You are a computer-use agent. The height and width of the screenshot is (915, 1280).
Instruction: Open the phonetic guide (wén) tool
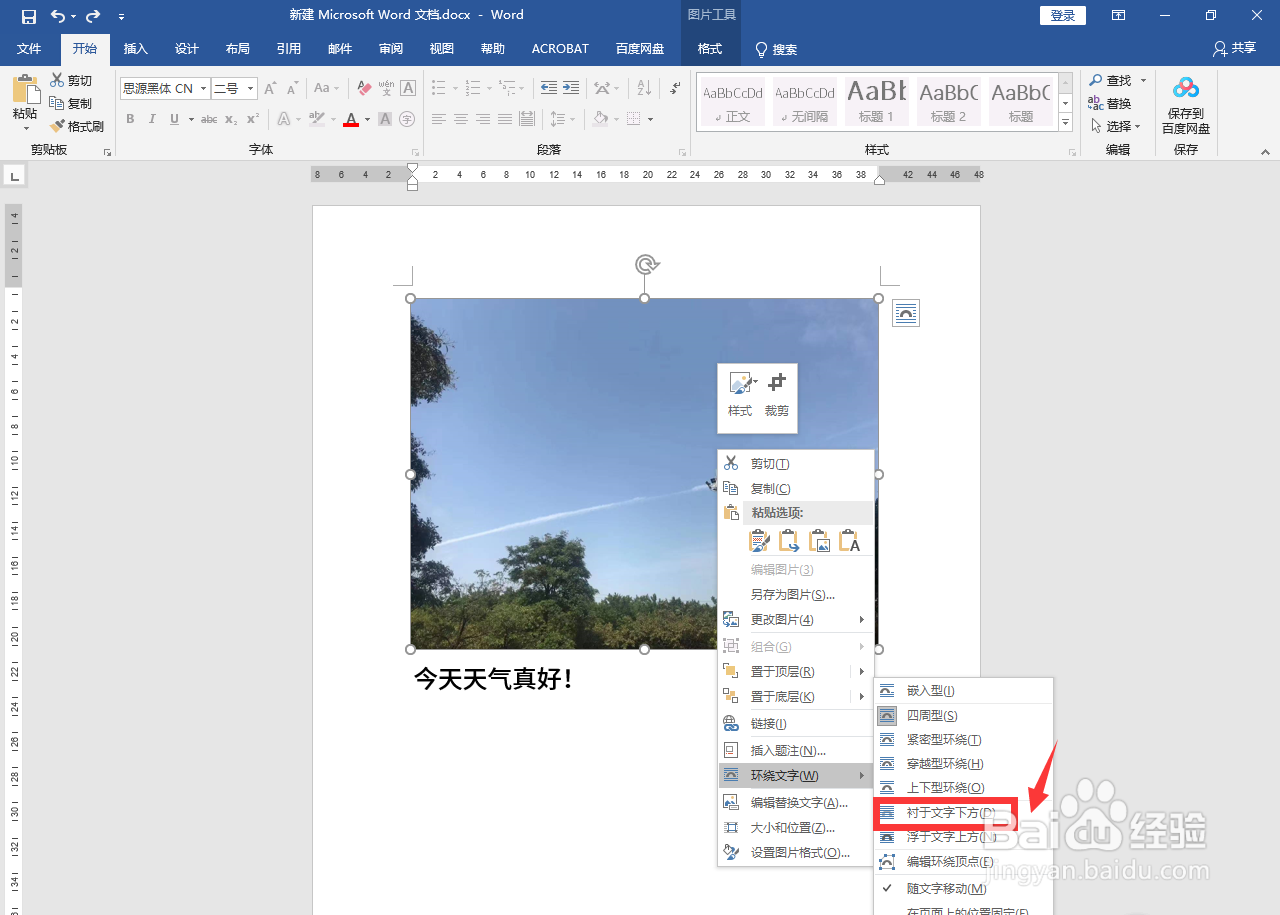386,88
